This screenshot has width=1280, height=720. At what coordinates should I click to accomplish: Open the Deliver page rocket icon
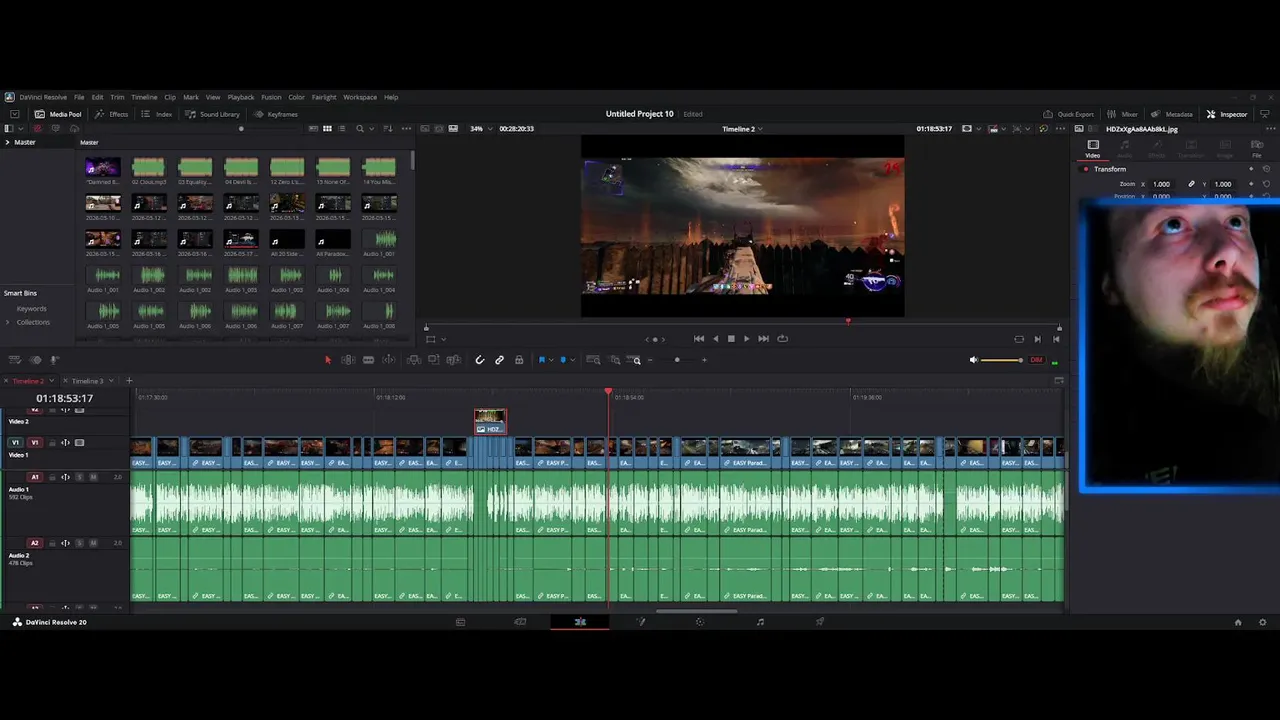[820, 622]
